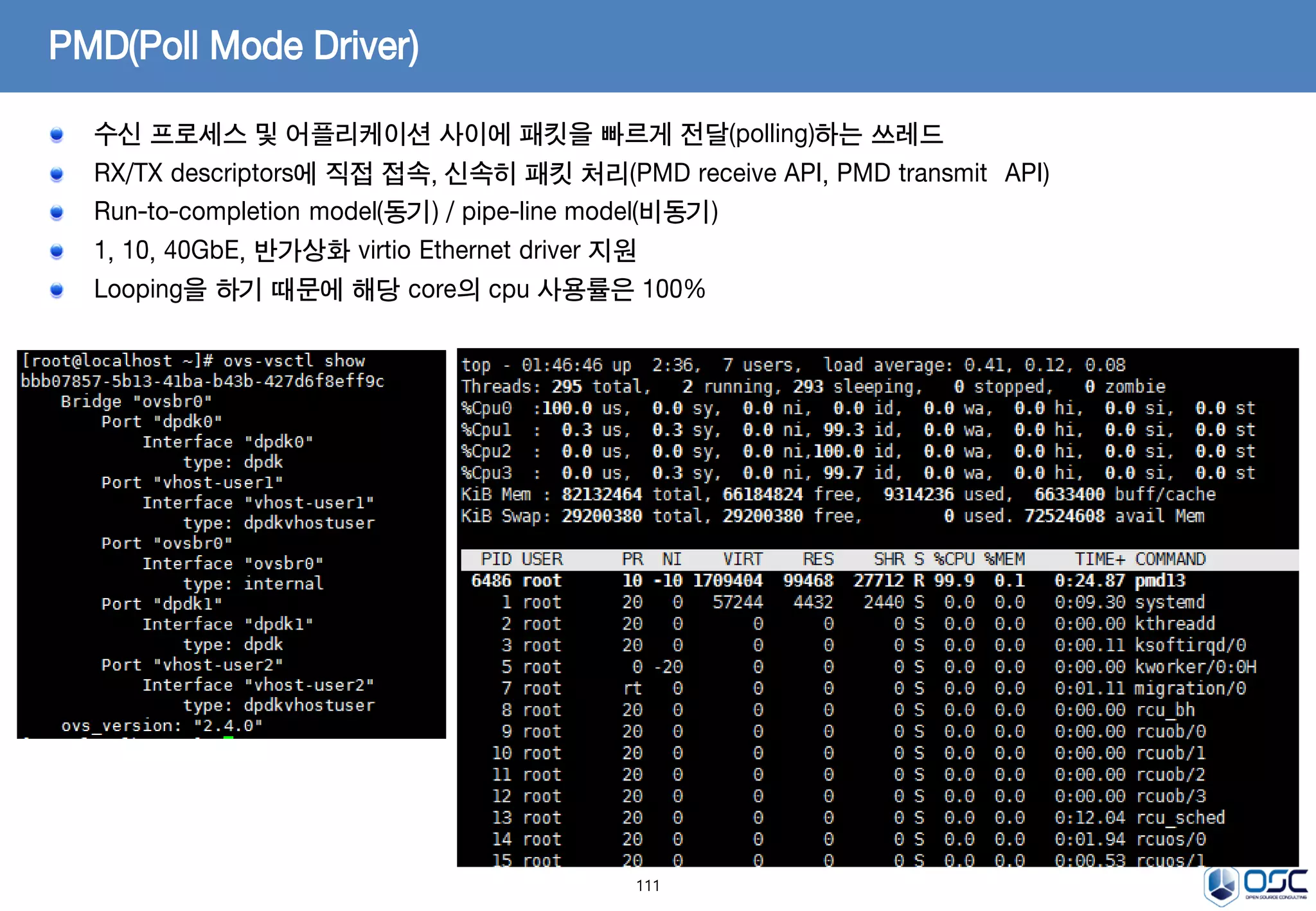
Task: Click the top header line with load average
Action: (794, 365)
